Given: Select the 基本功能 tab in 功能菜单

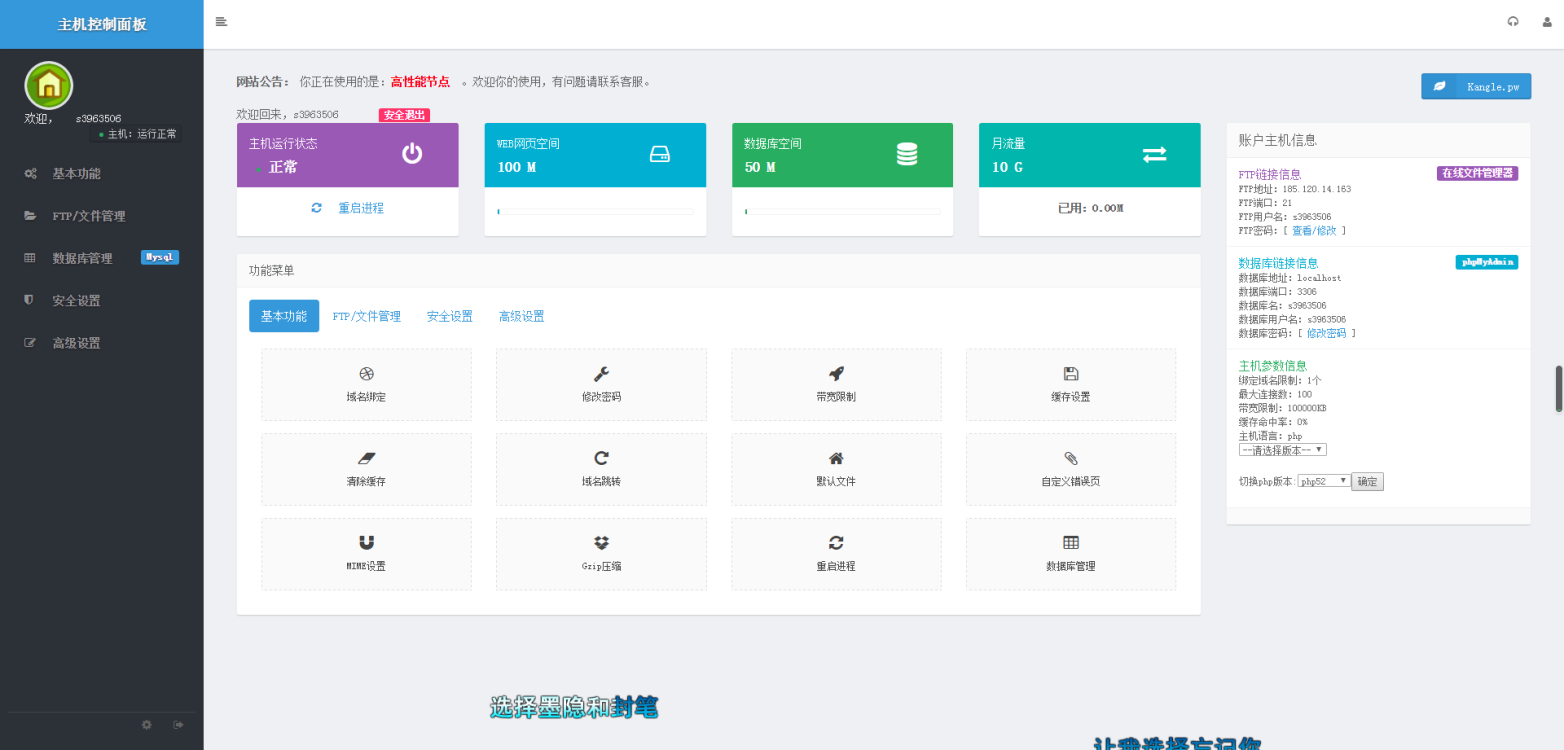Looking at the screenshot, I should point(284,316).
